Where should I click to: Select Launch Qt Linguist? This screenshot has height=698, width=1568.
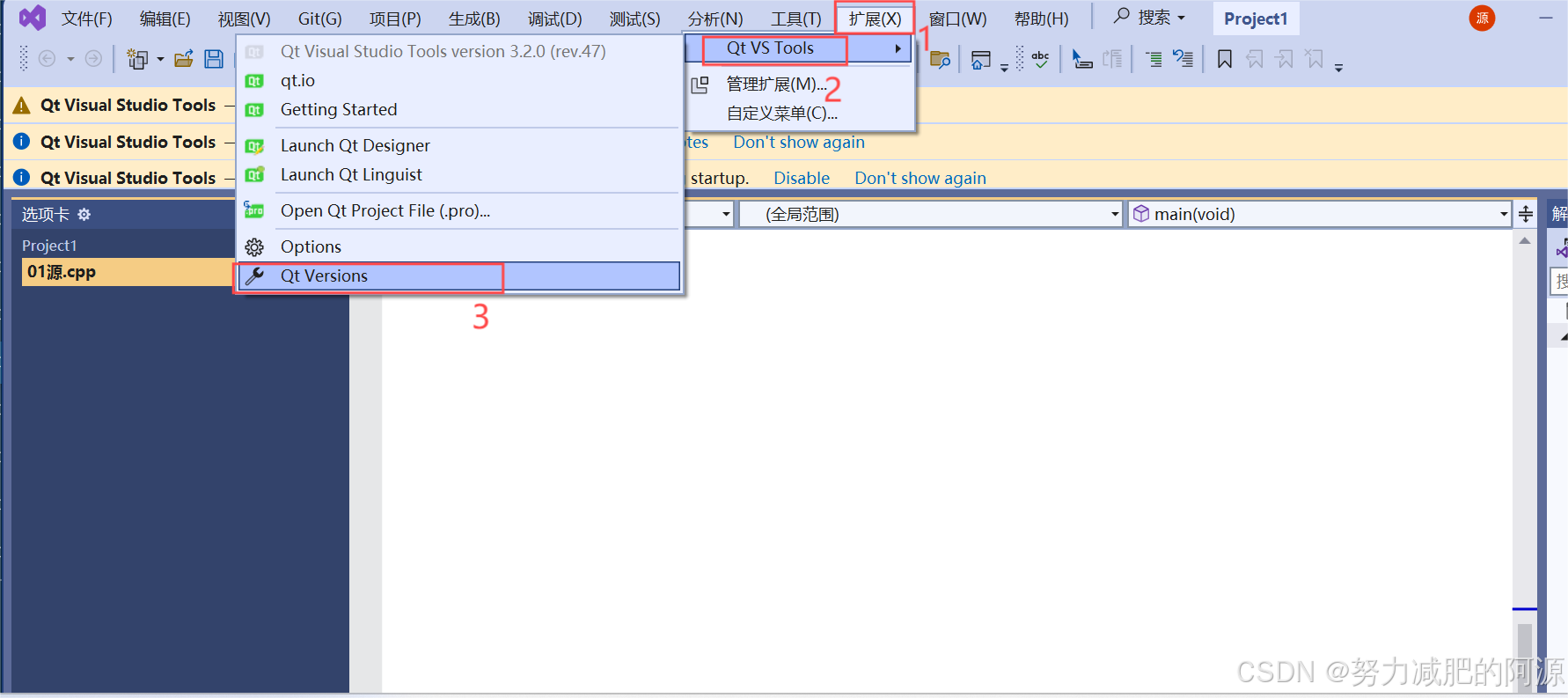[458, 174]
